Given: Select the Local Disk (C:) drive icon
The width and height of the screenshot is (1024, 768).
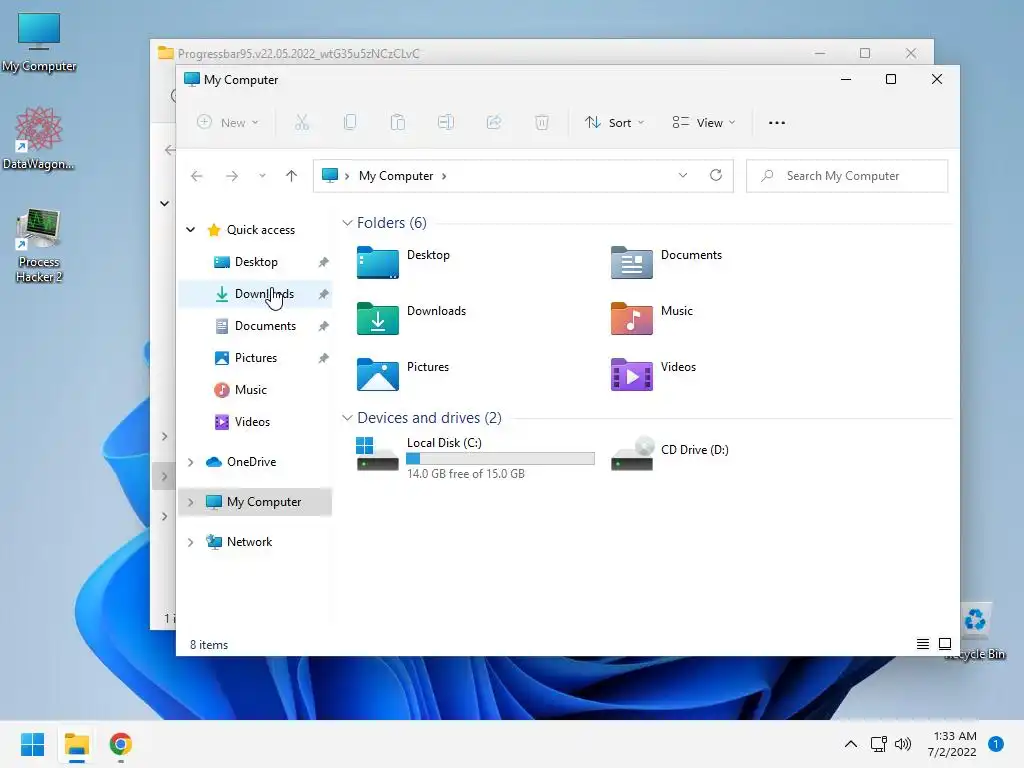Looking at the screenshot, I should click(x=377, y=453).
